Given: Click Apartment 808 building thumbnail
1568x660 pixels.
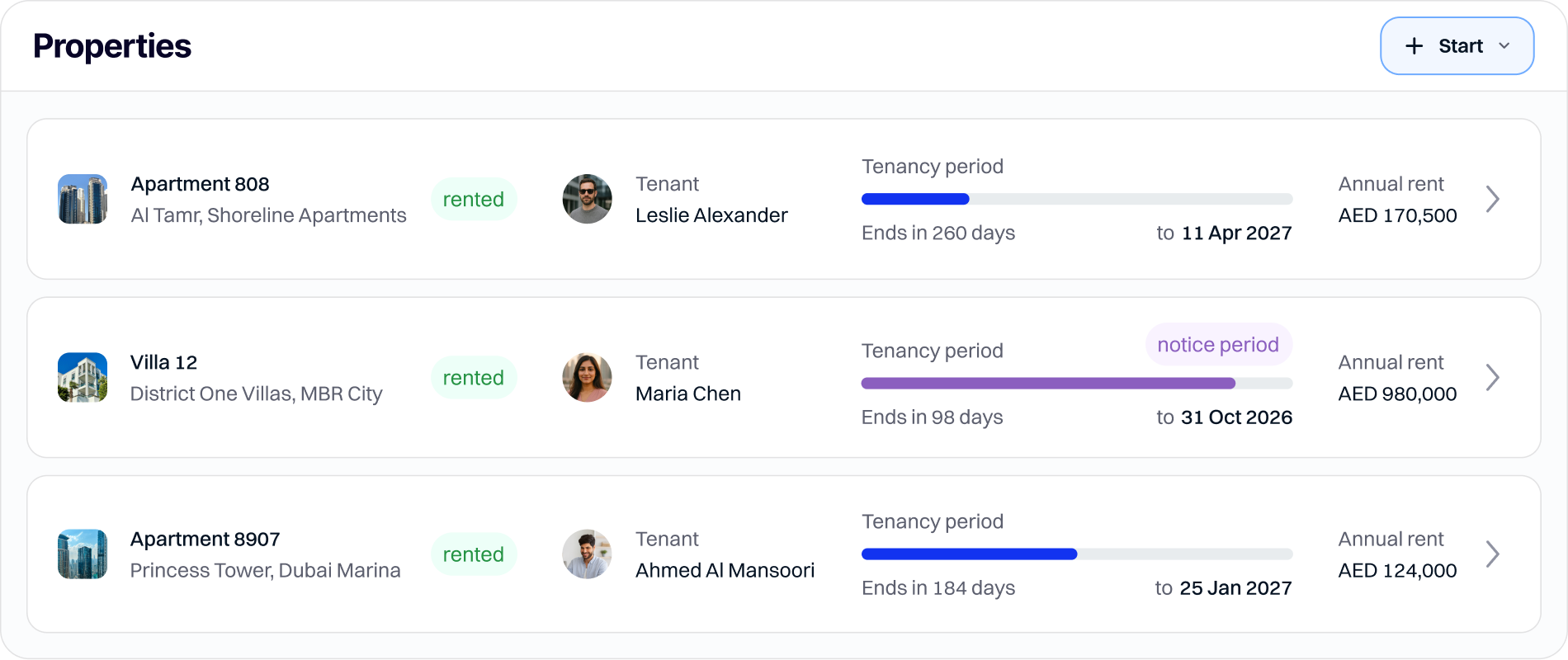Looking at the screenshot, I should (83, 199).
